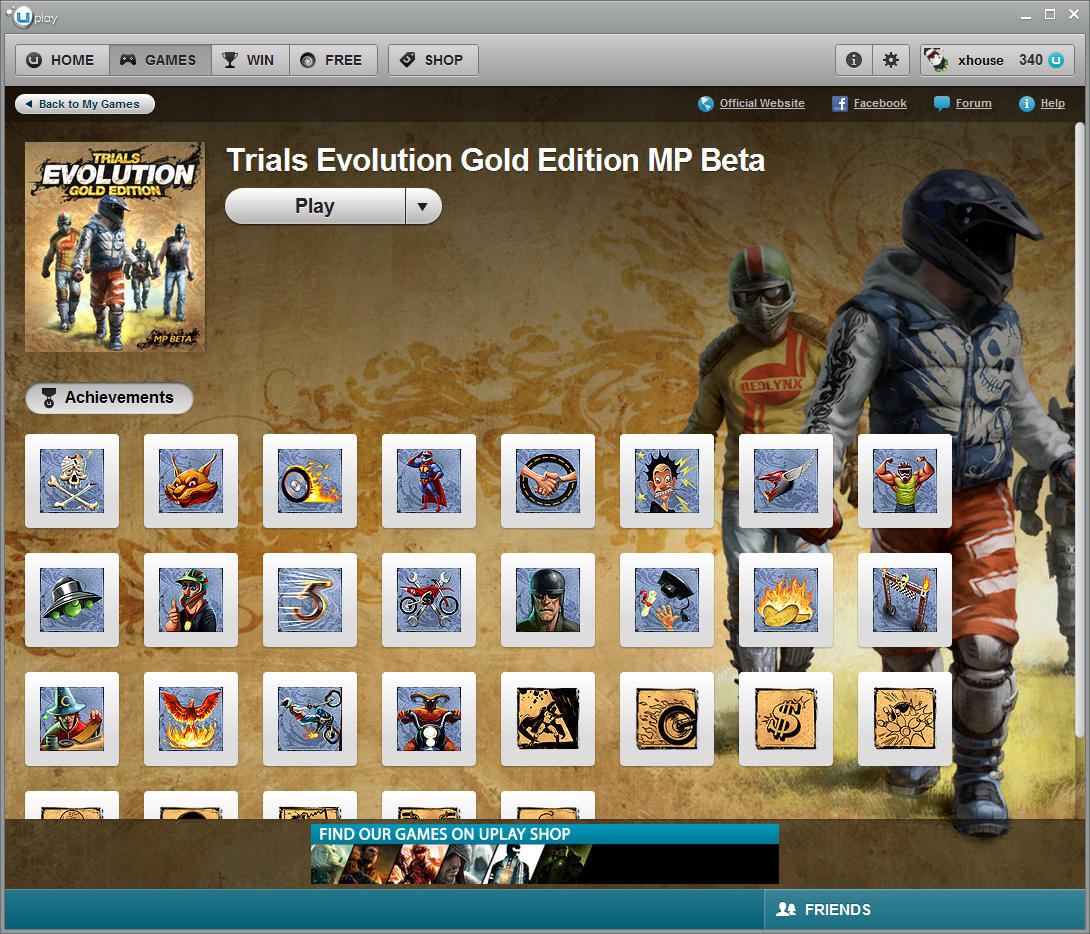Screen dimensions: 1090x934
Task: Switch to the GAMES tab
Action: (160, 60)
